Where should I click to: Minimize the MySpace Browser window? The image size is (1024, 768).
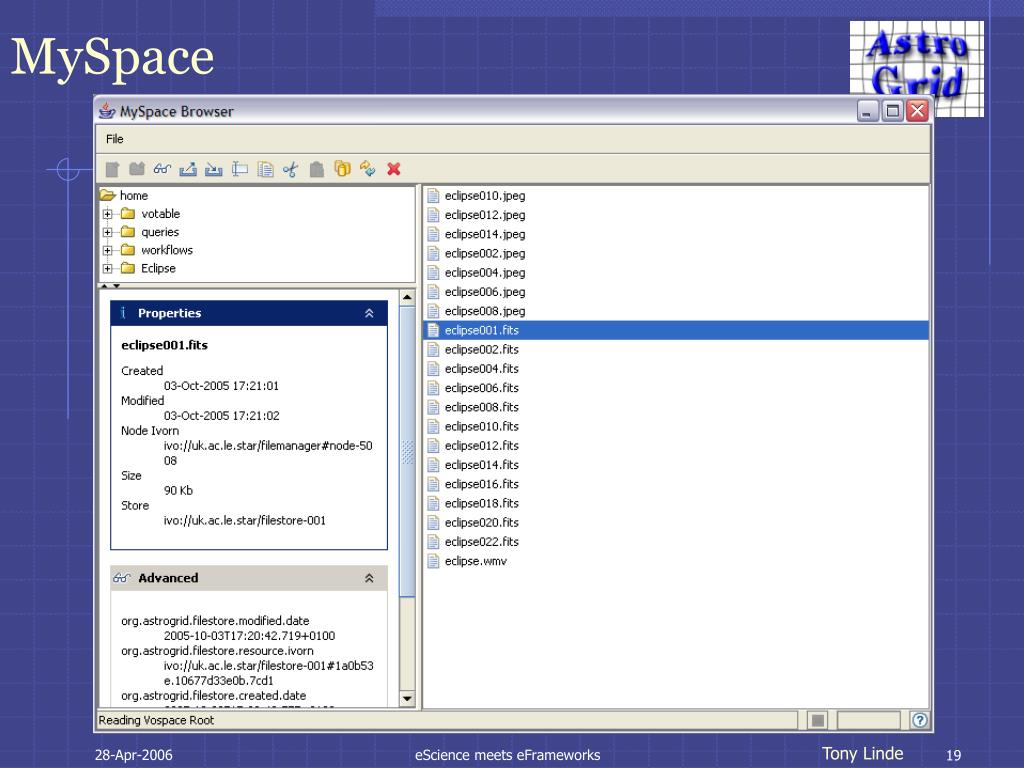click(867, 111)
